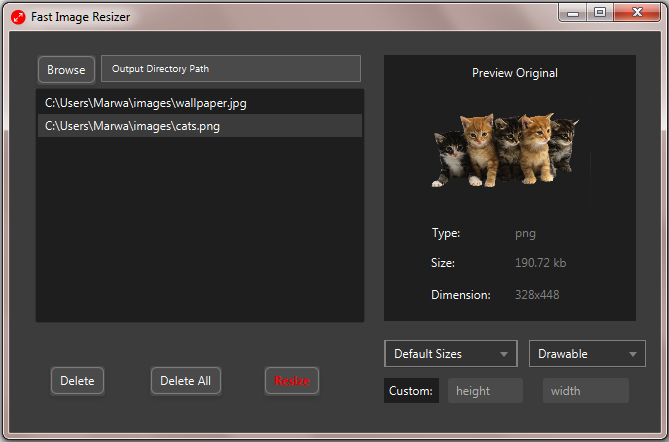Click the Delete button
Screen dimensions: 669x442
pyautogui.click(x=77, y=381)
